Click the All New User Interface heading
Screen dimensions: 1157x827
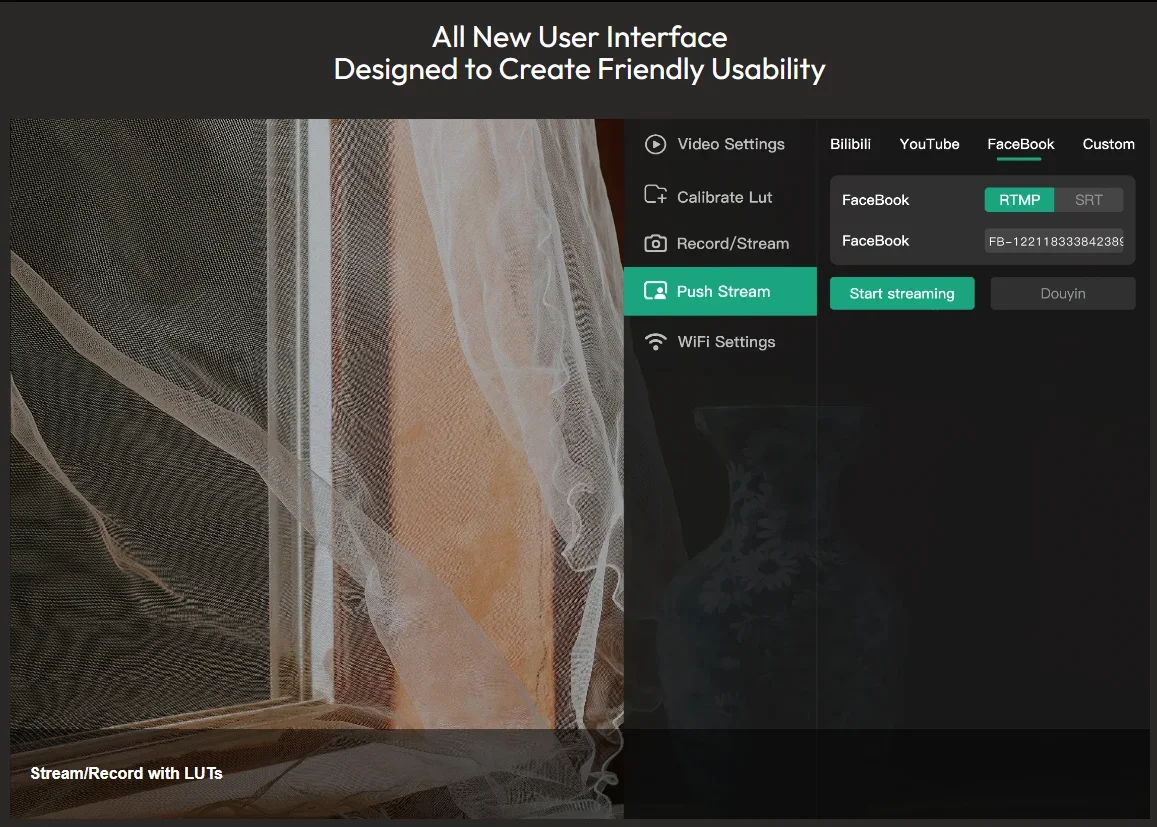579,38
